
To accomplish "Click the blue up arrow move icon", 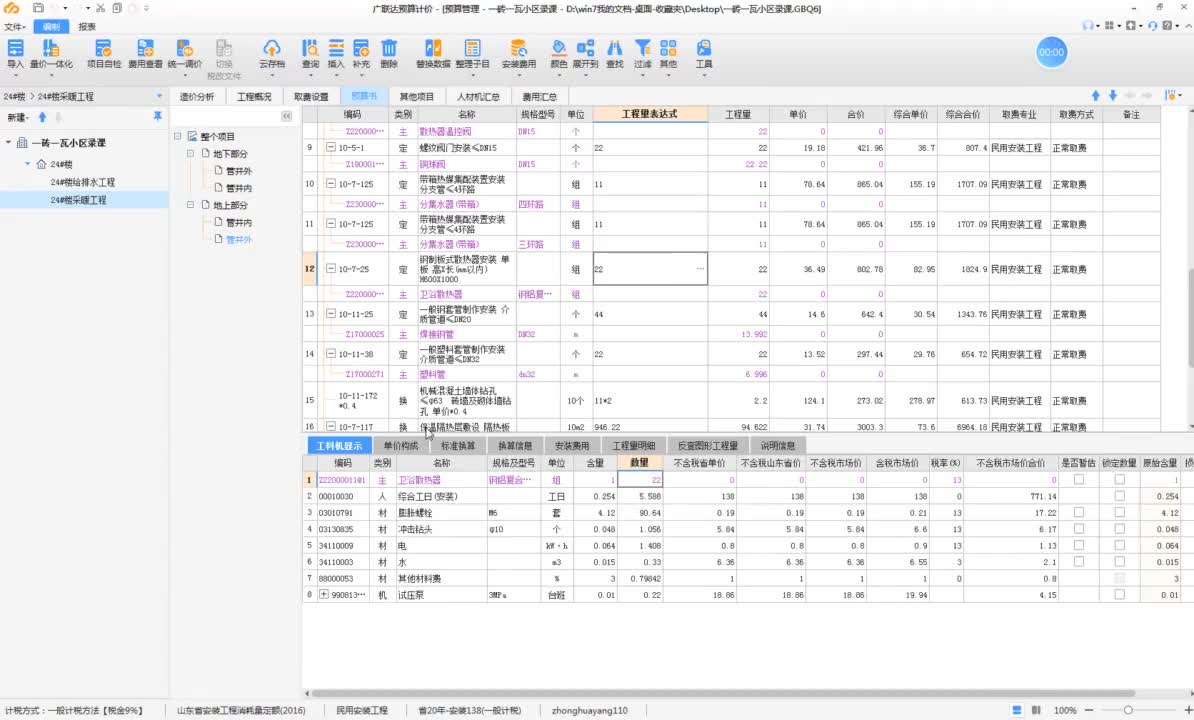I will [x=1095, y=96].
